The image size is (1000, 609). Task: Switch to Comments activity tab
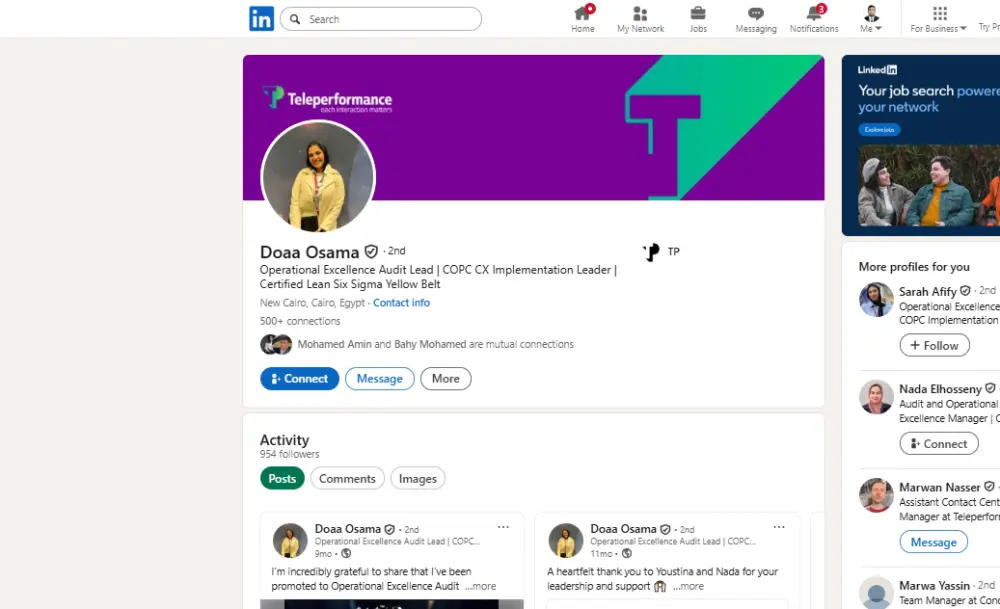347,479
